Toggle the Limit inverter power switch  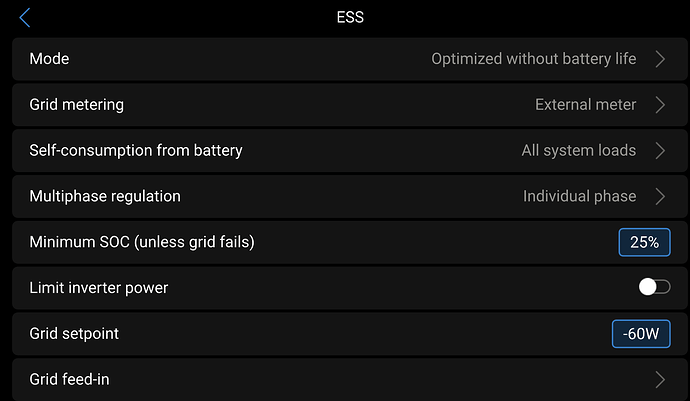pos(653,288)
